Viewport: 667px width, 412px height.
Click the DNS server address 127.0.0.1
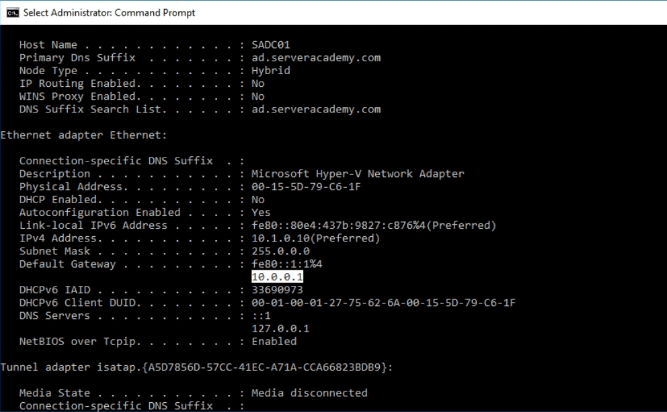pyautogui.click(x=281, y=329)
